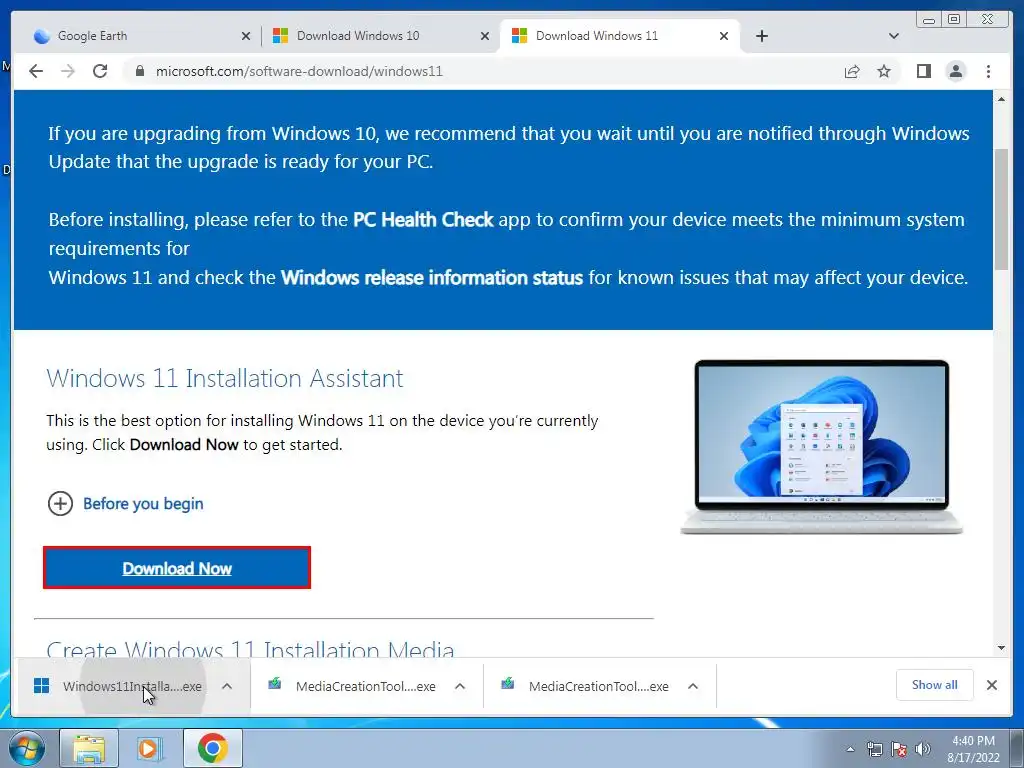Expand options for first MediaCreationTool download
Viewport: 1024px width, 768px height.
coord(460,686)
